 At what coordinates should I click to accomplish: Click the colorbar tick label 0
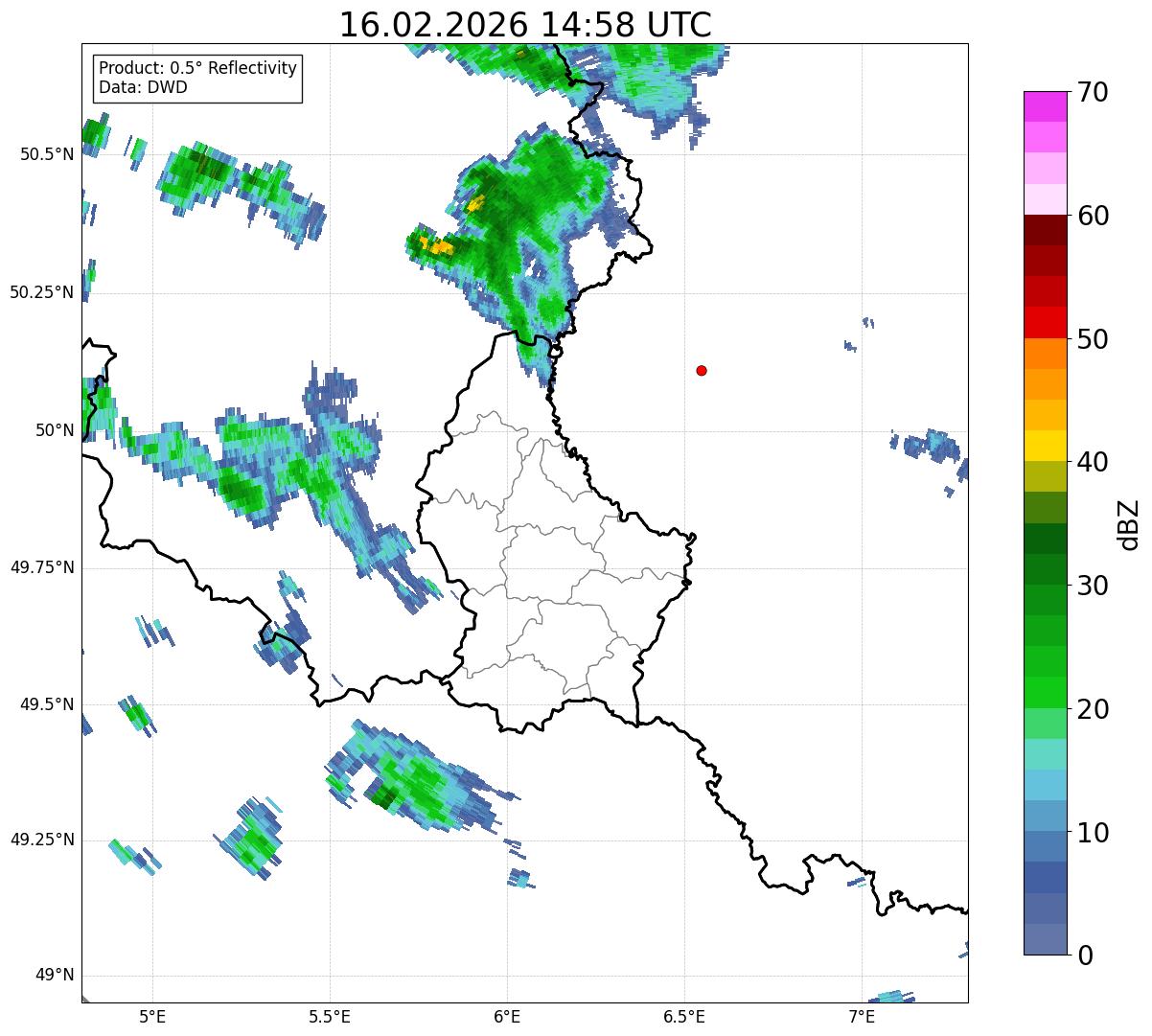[1085, 955]
